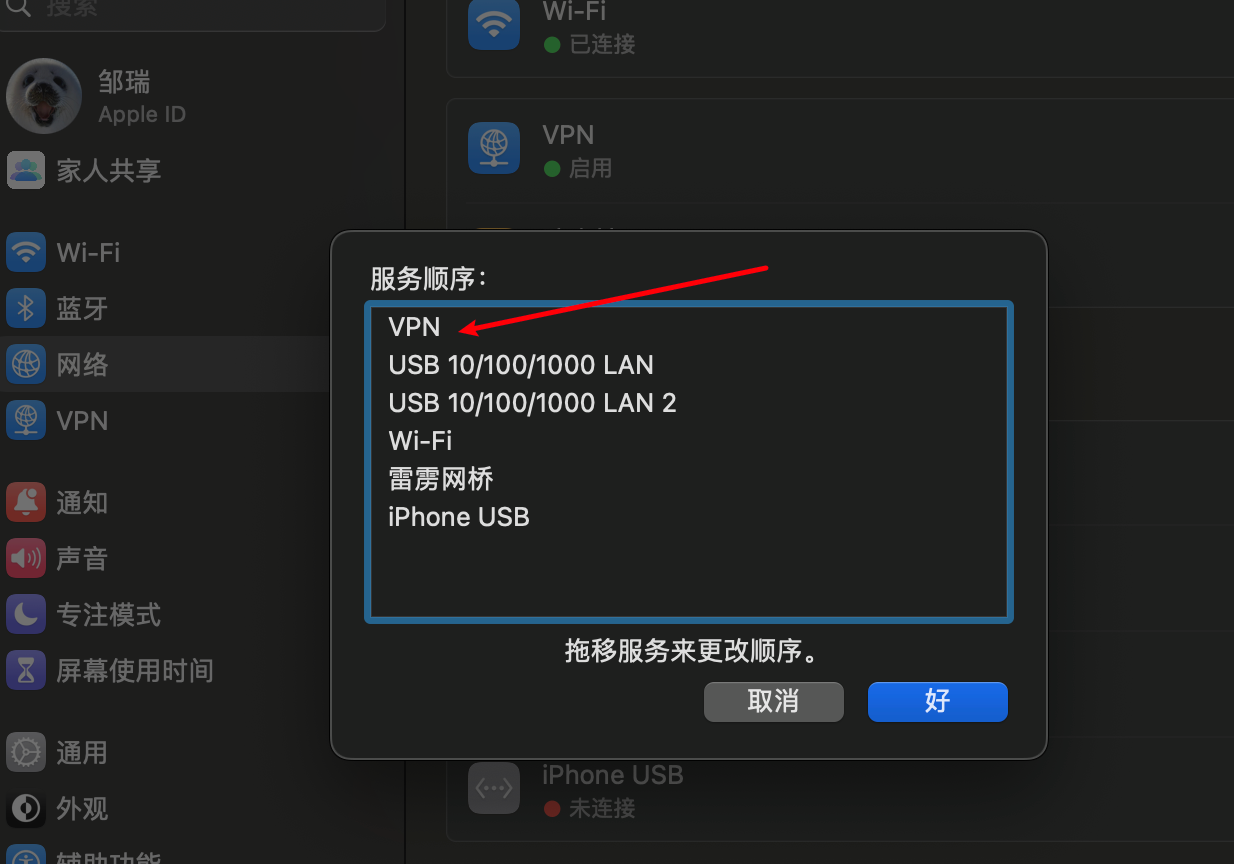Click the Apple ID profile avatar
The image size is (1234, 864).
[44, 96]
